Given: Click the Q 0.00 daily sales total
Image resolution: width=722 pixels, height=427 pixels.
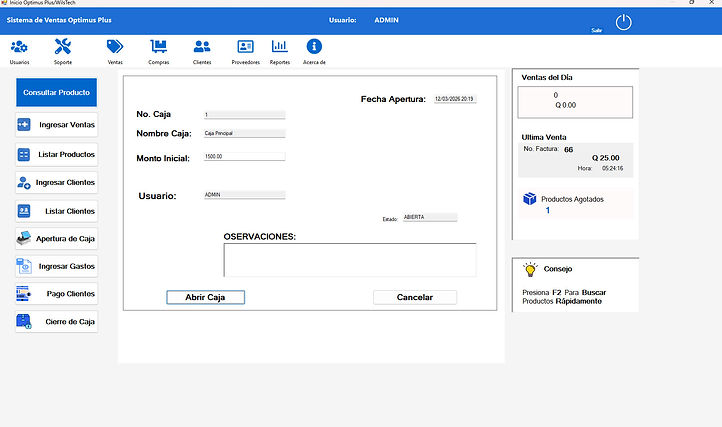Looking at the screenshot, I should click(565, 105).
